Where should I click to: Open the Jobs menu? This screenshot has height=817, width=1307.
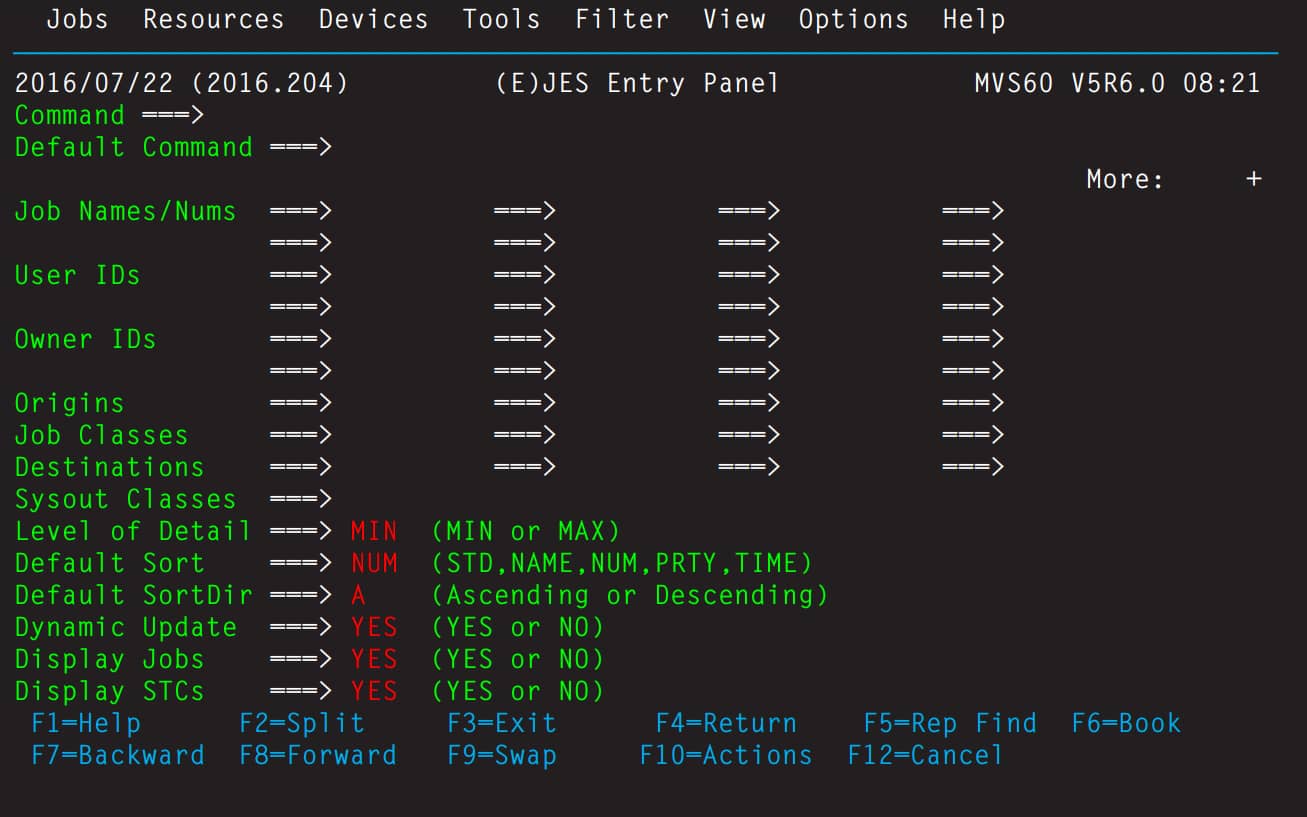coord(77,19)
